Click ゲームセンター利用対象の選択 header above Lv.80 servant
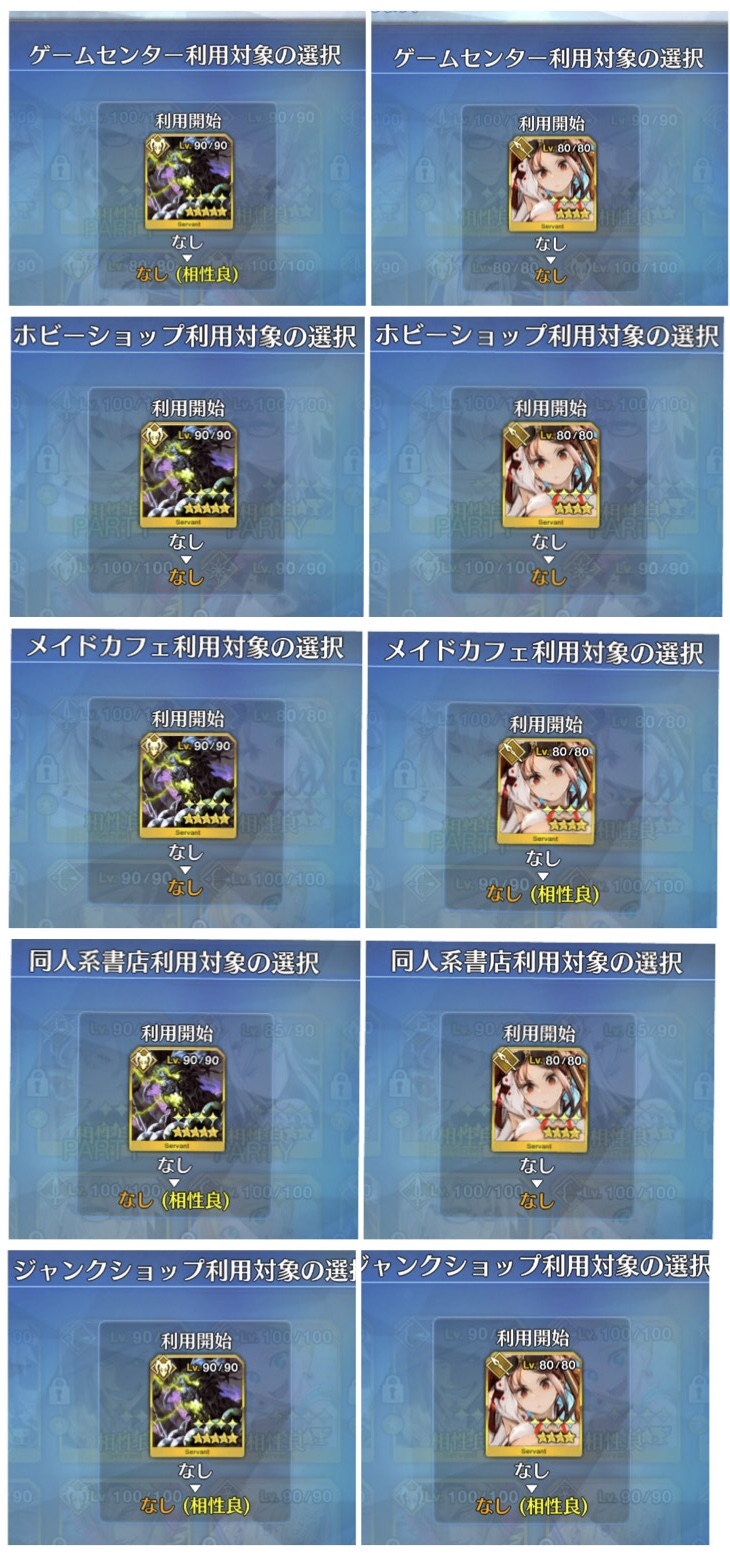This screenshot has height=1554, width=730. tap(550, 58)
